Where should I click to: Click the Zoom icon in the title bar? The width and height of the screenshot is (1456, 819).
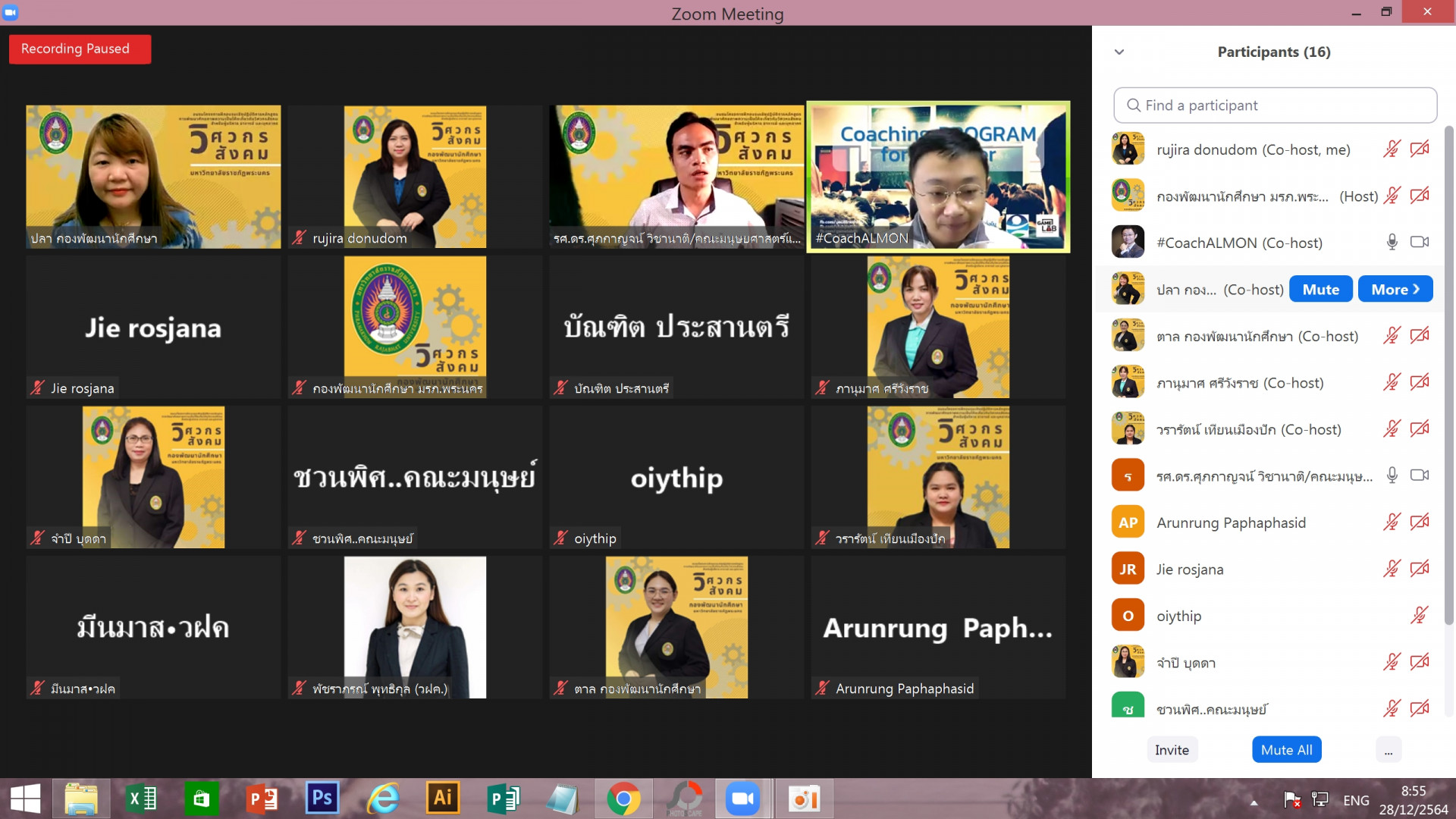(11, 12)
